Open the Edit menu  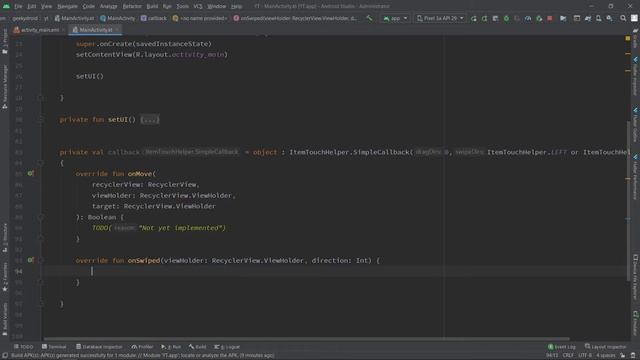(31, 6)
